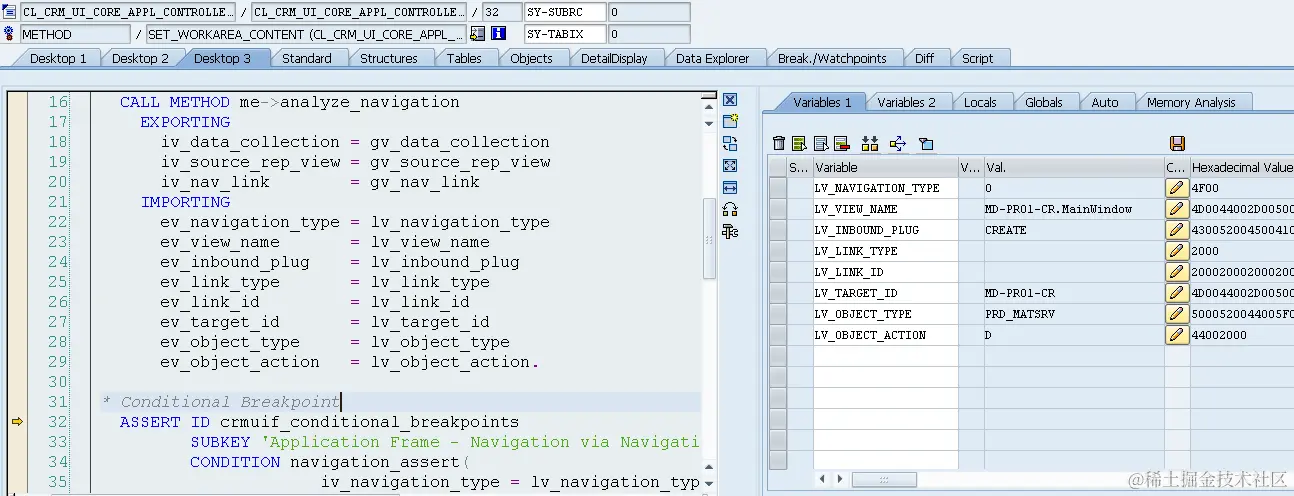1294x496 pixels.
Task: Select the row header of LV_NAVIGATION_TYPE
Action: [778, 188]
